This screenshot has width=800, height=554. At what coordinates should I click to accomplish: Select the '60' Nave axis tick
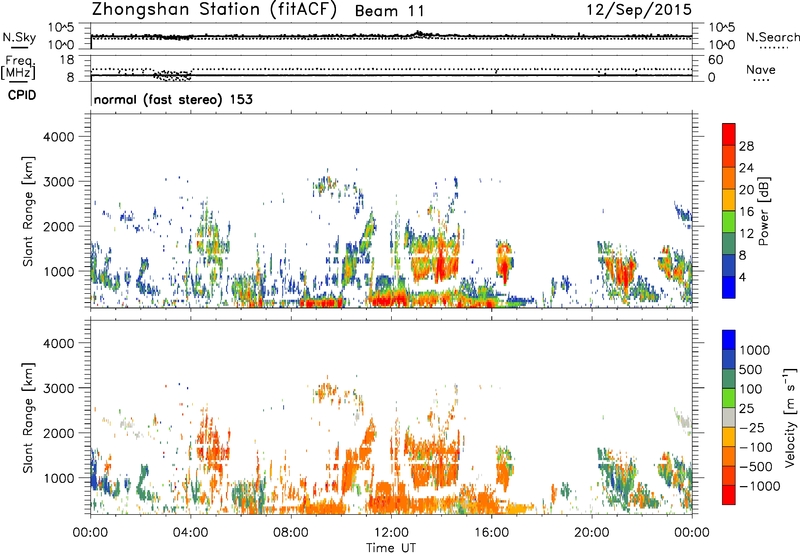715,60
